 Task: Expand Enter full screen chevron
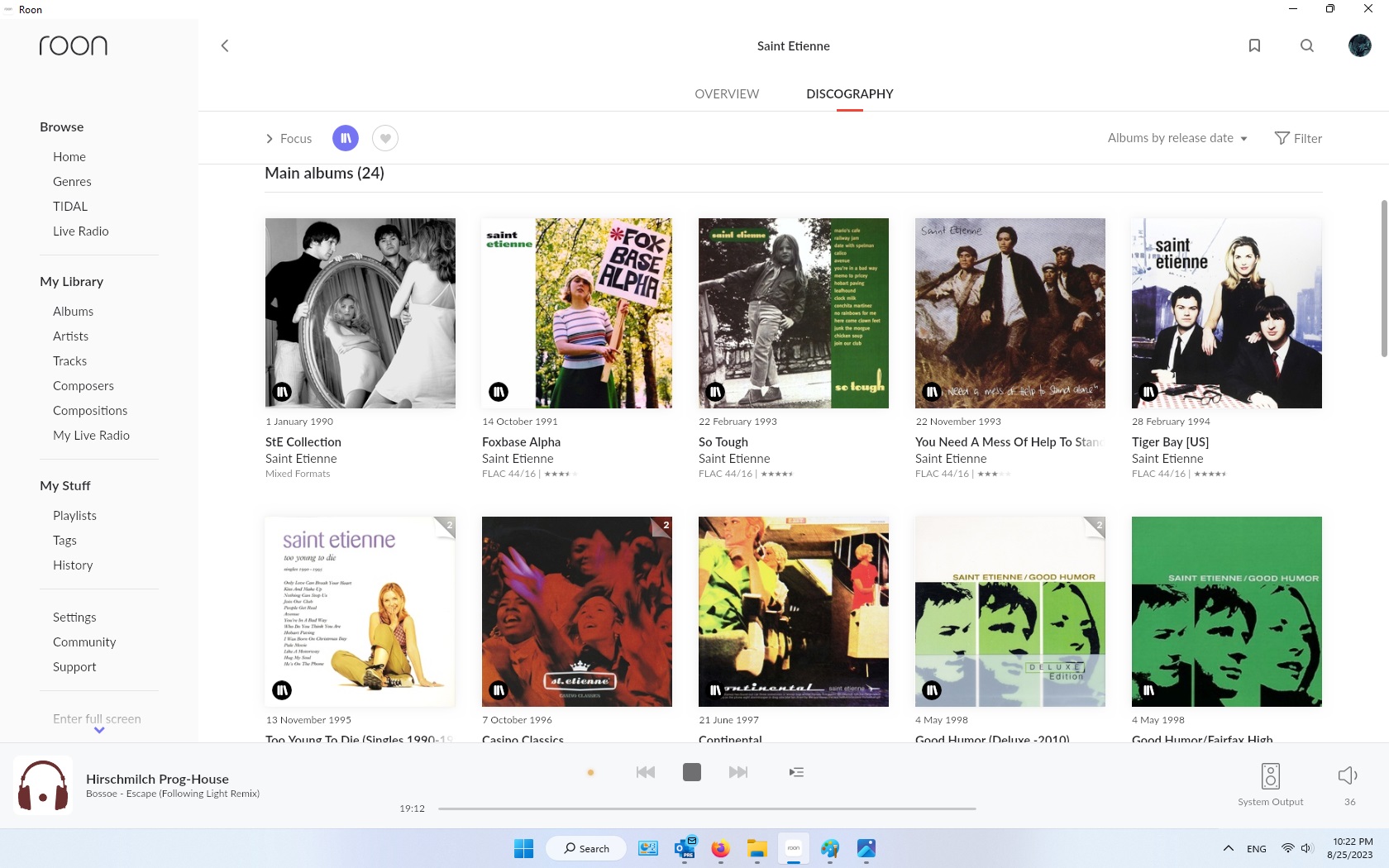point(98,731)
